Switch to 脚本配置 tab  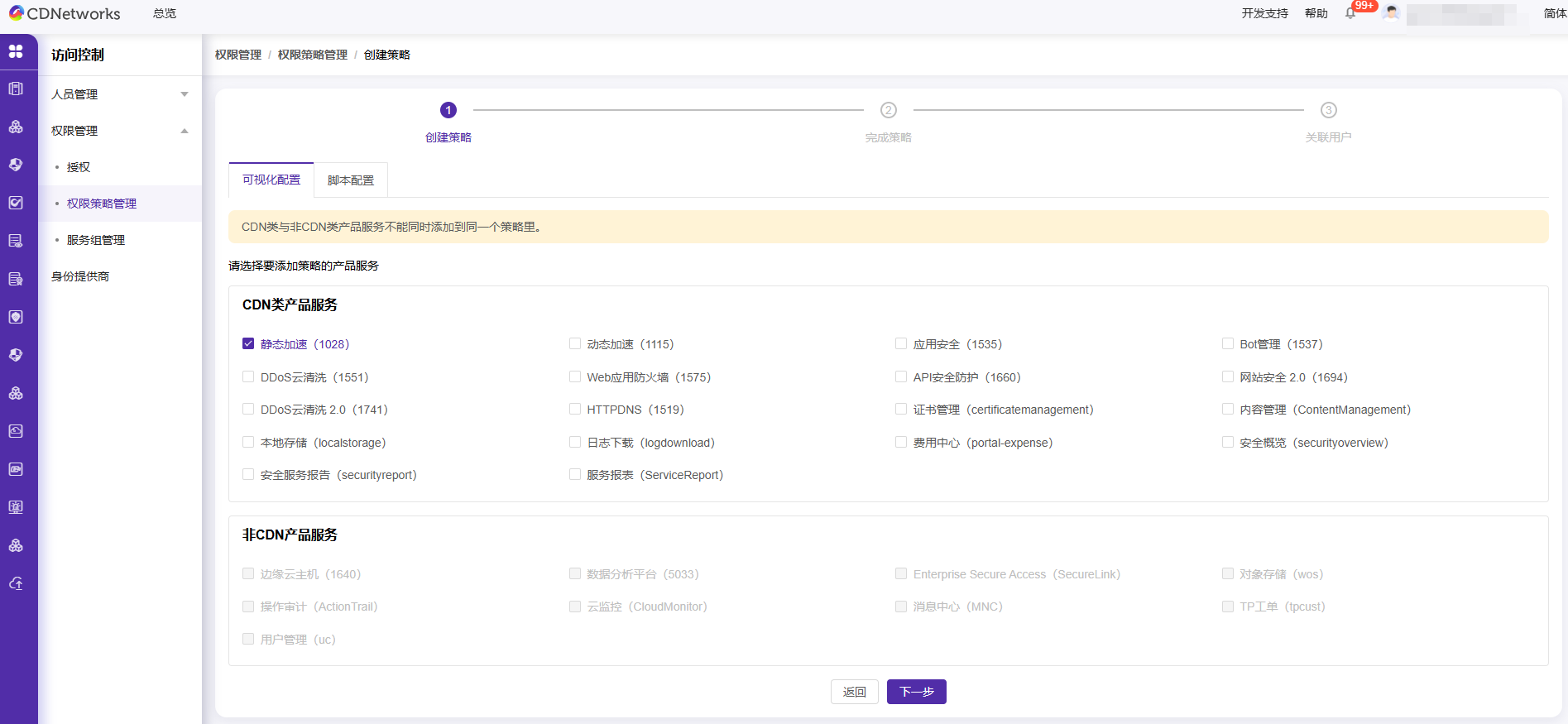tap(351, 180)
